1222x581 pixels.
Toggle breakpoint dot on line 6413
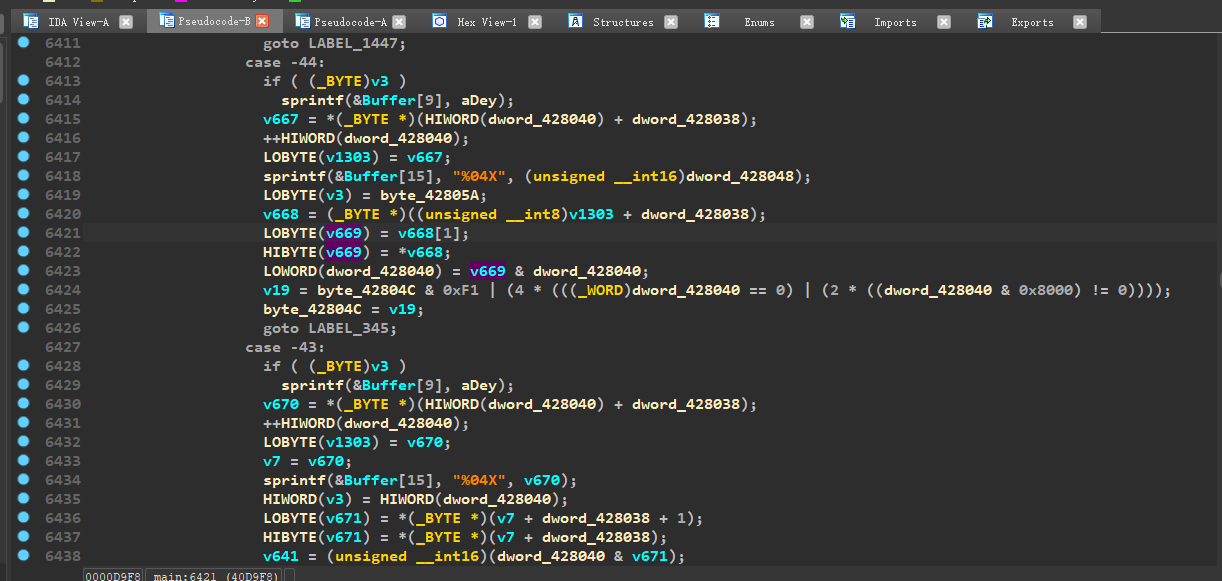(23, 81)
